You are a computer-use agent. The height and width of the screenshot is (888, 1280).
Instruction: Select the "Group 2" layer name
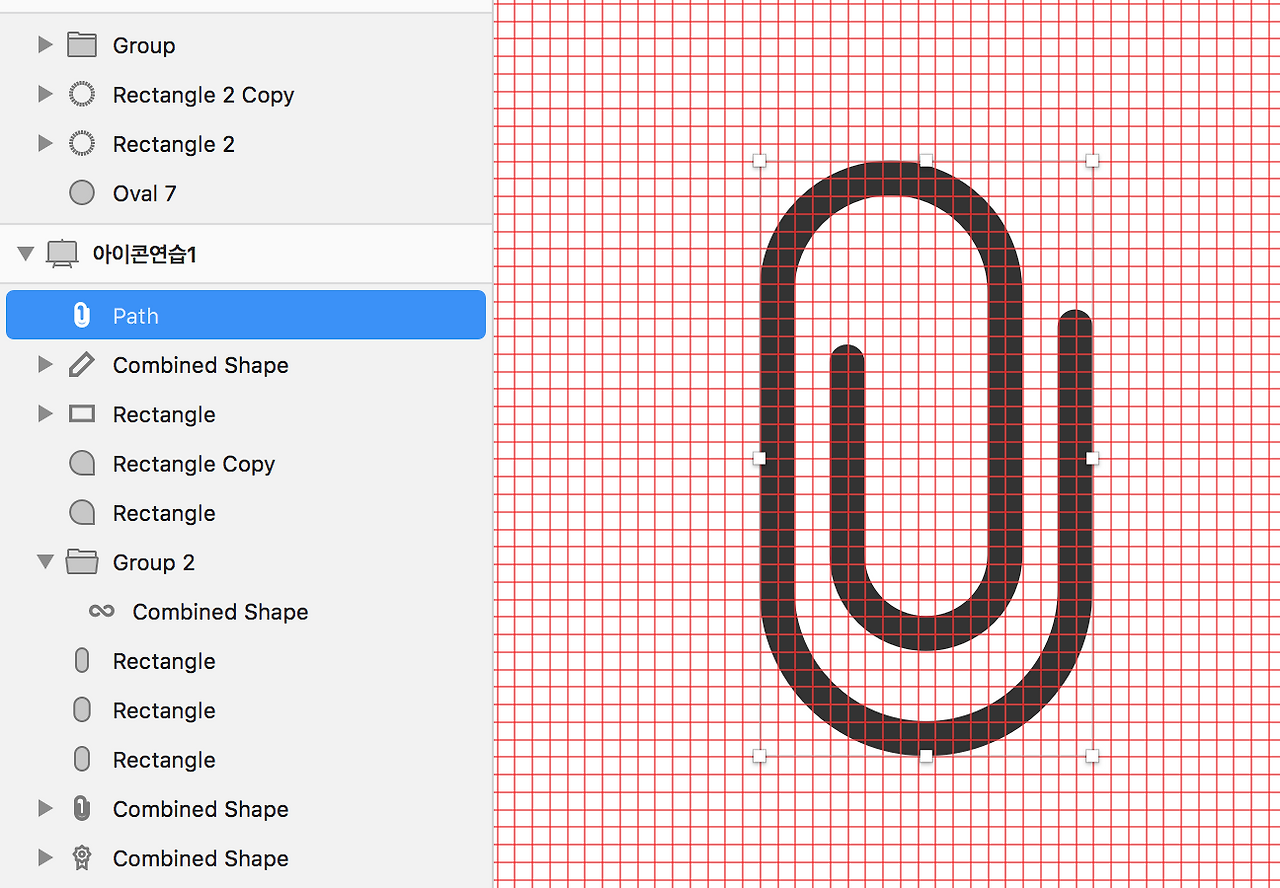point(154,563)
